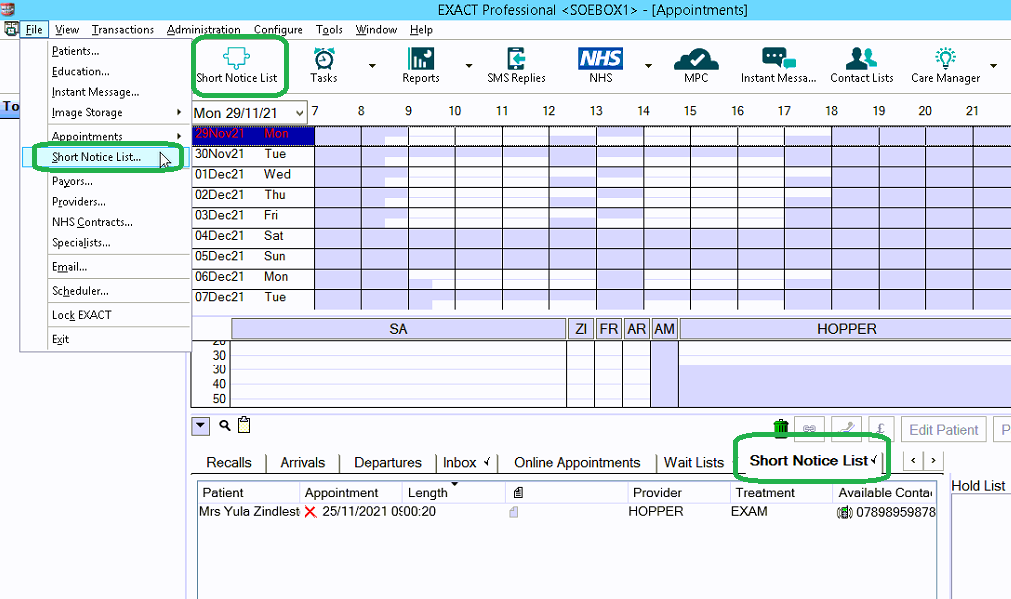
Task: Open the Configure menu
Action: tap(278, 30)
